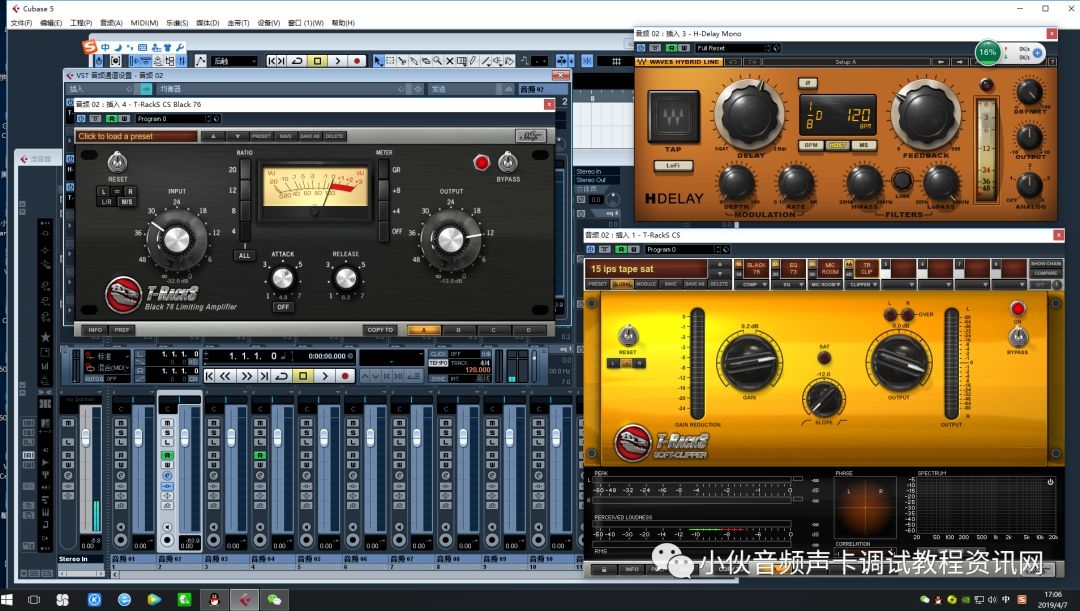Click the H-Delay FEEDBACK knob
1080x611 pixels.
coord(926,114)
